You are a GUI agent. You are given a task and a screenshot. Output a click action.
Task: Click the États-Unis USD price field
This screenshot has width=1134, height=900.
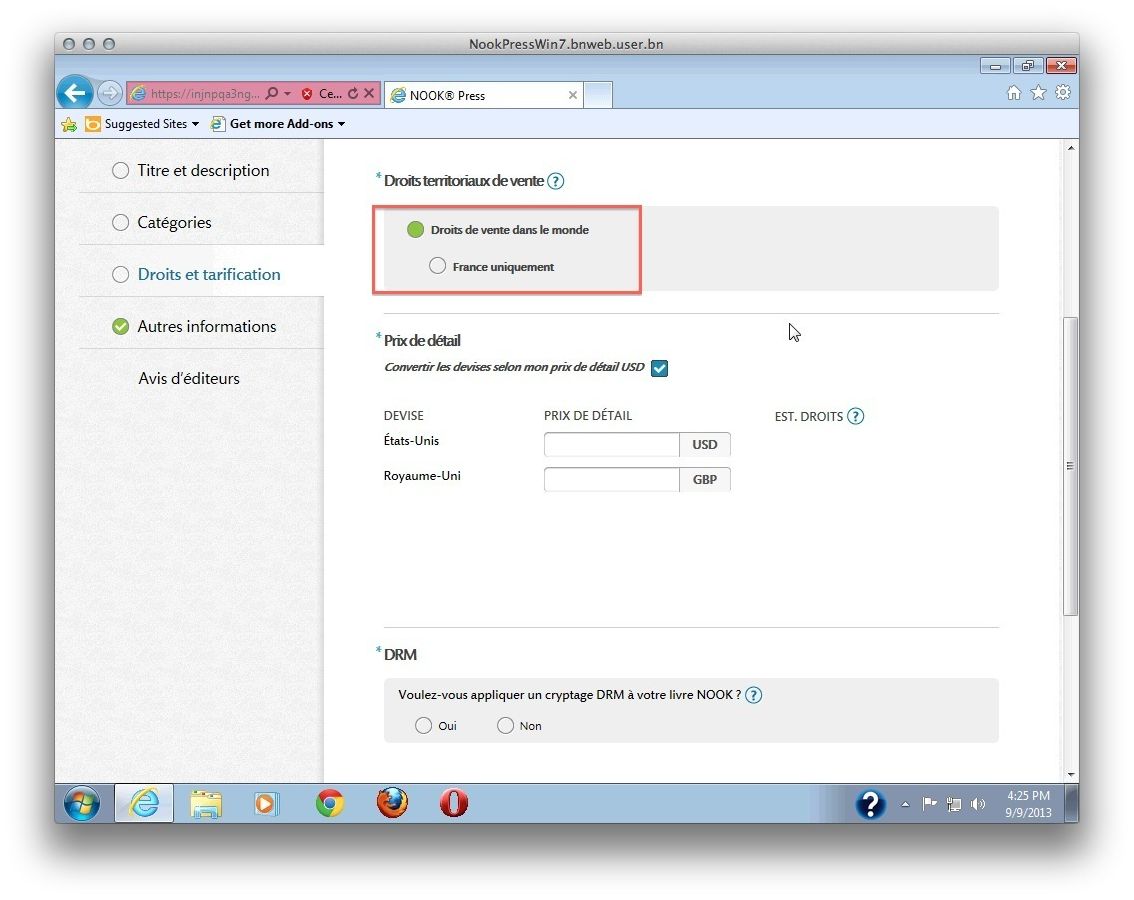click(611, 444)
